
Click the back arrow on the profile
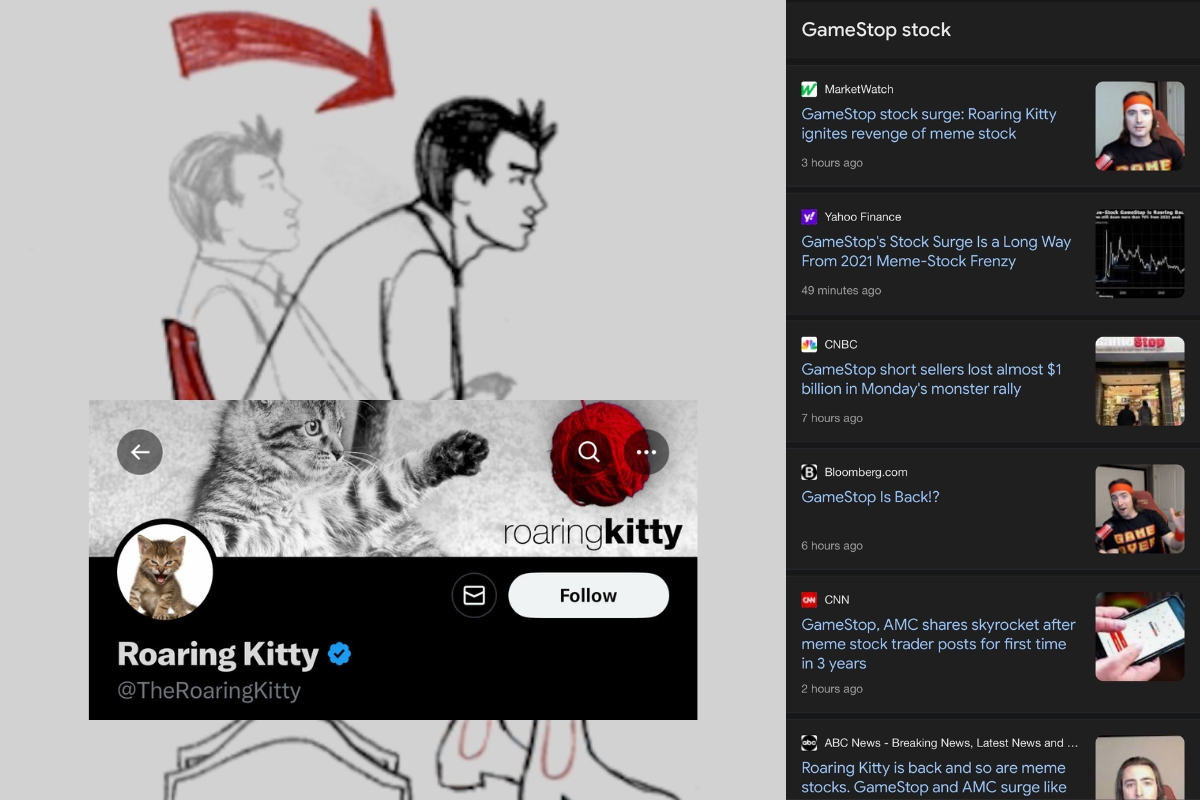(140, 452)
